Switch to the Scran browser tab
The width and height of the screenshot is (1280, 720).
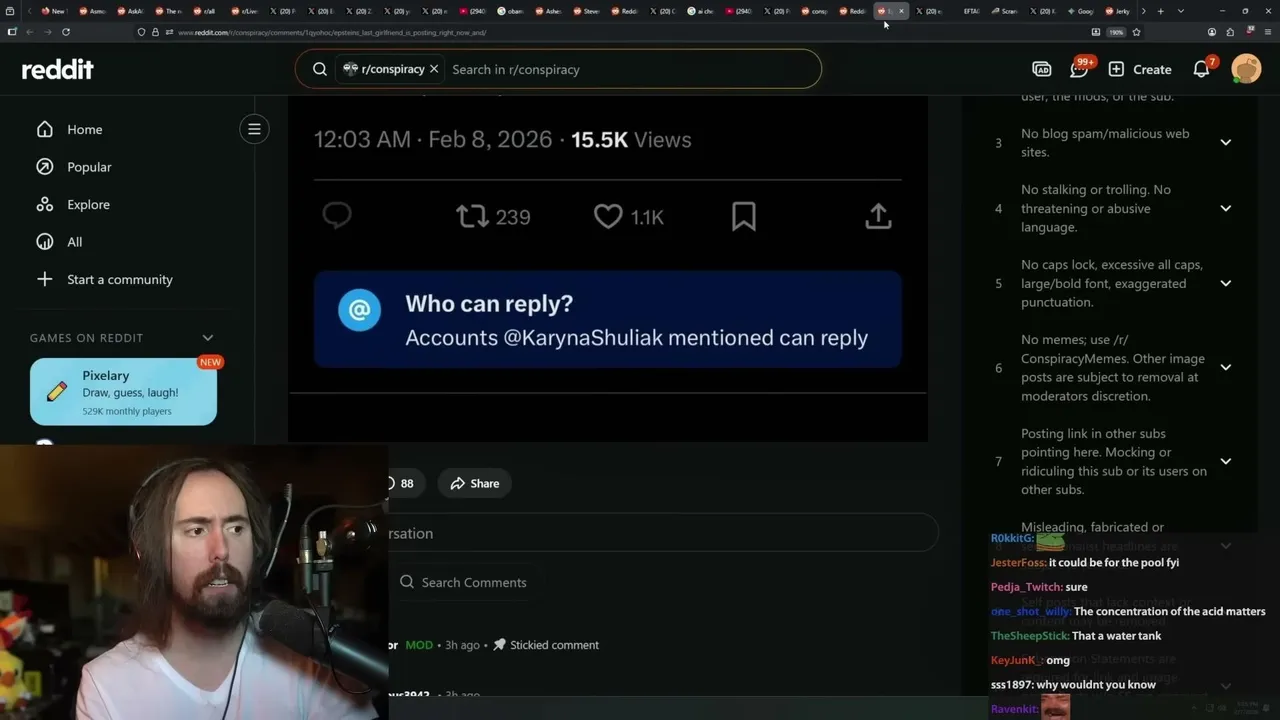[1003, 11]
